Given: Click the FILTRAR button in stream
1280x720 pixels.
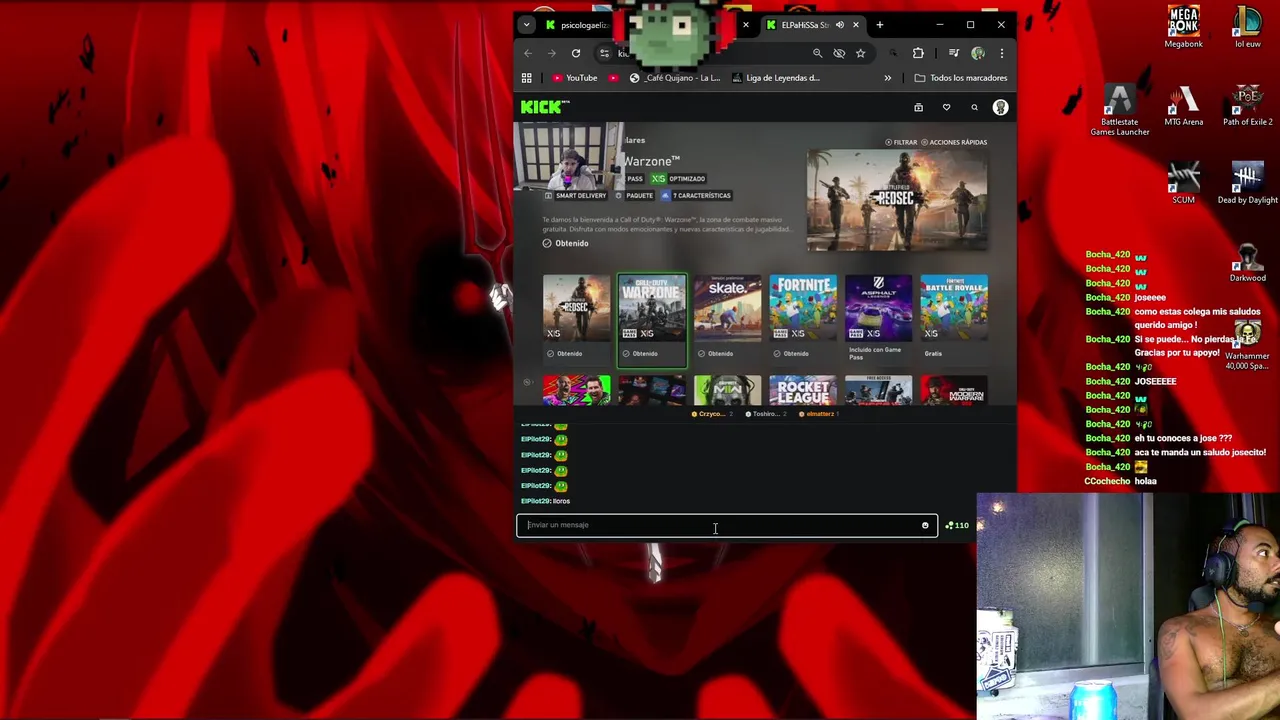Looking at the screenshot, I should coord(901,142).
